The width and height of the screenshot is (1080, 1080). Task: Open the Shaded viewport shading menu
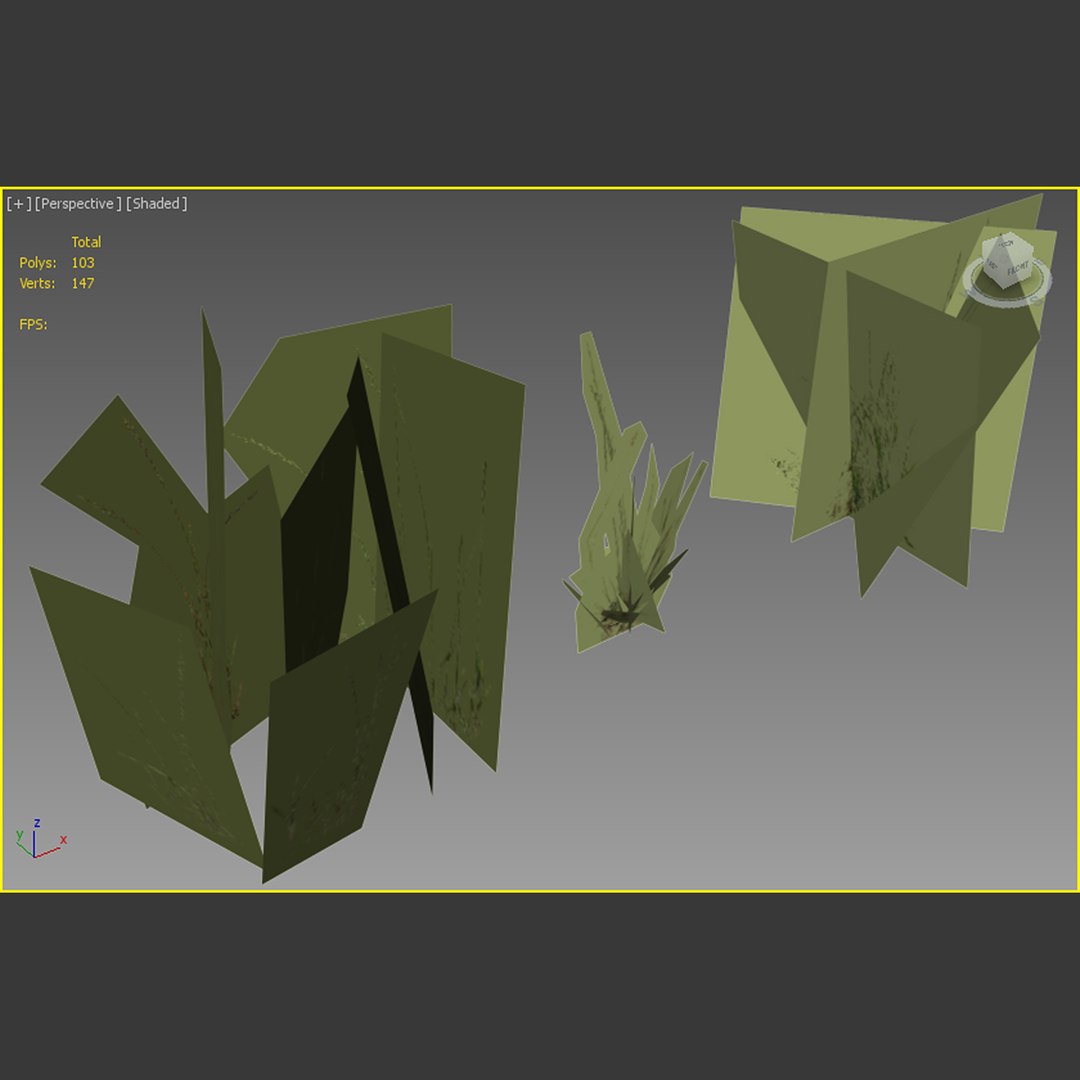(x=156, y=204)
